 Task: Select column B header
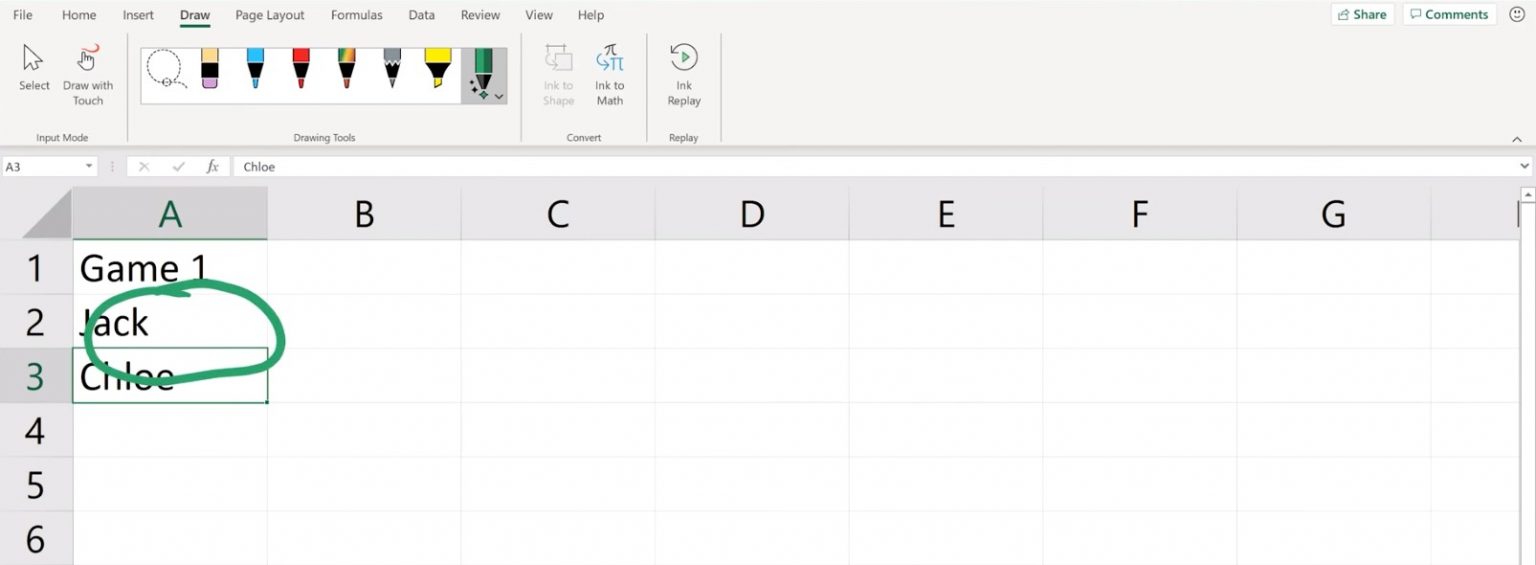click(x=364, y=213)
